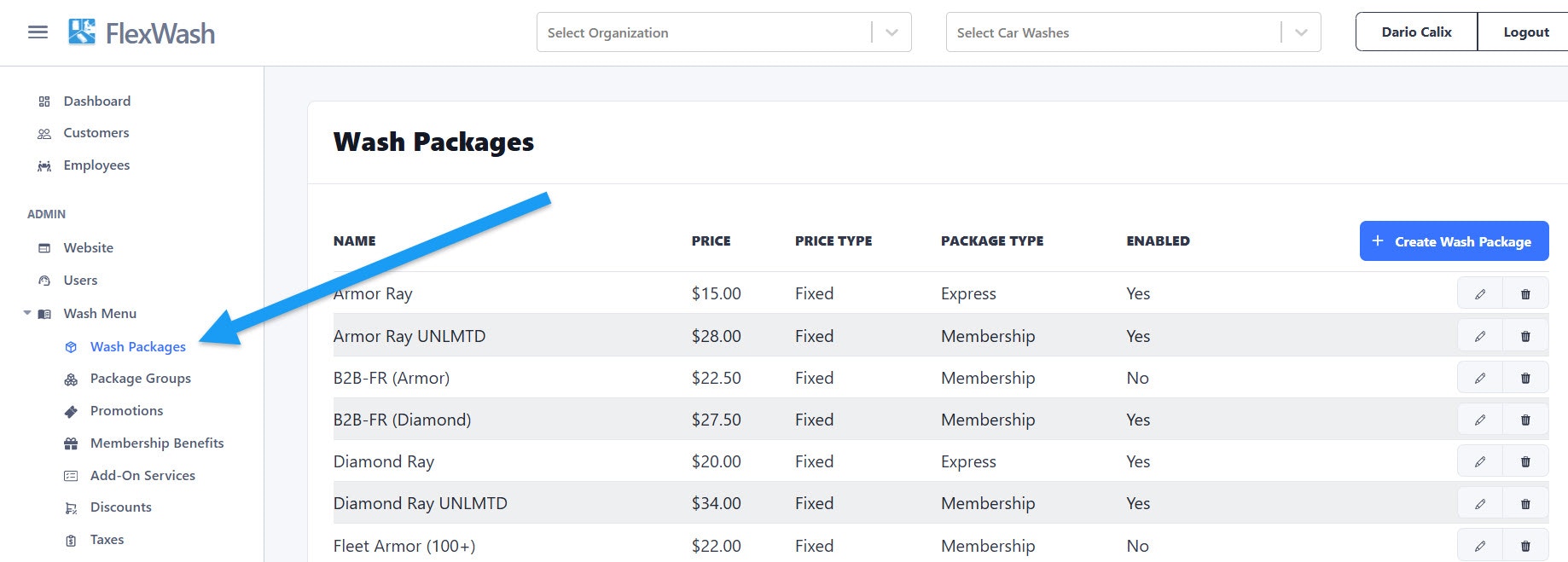The width and height of the screenshot is (1568, 562).
Task: Select Wash Menu in sidebar
Action: click(100, 313)
